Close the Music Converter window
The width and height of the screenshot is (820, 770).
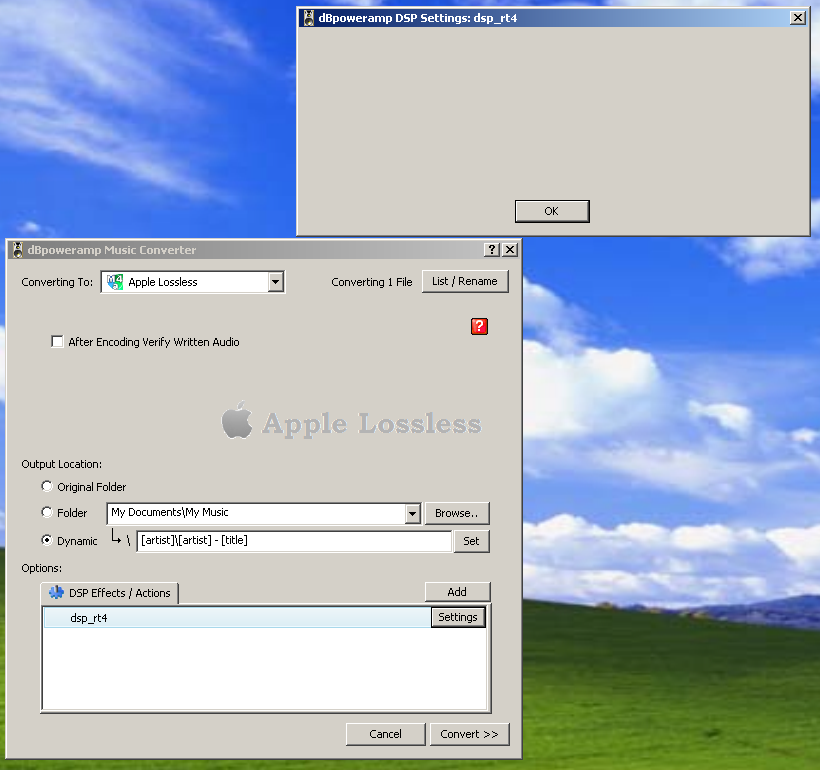point(510,250)
